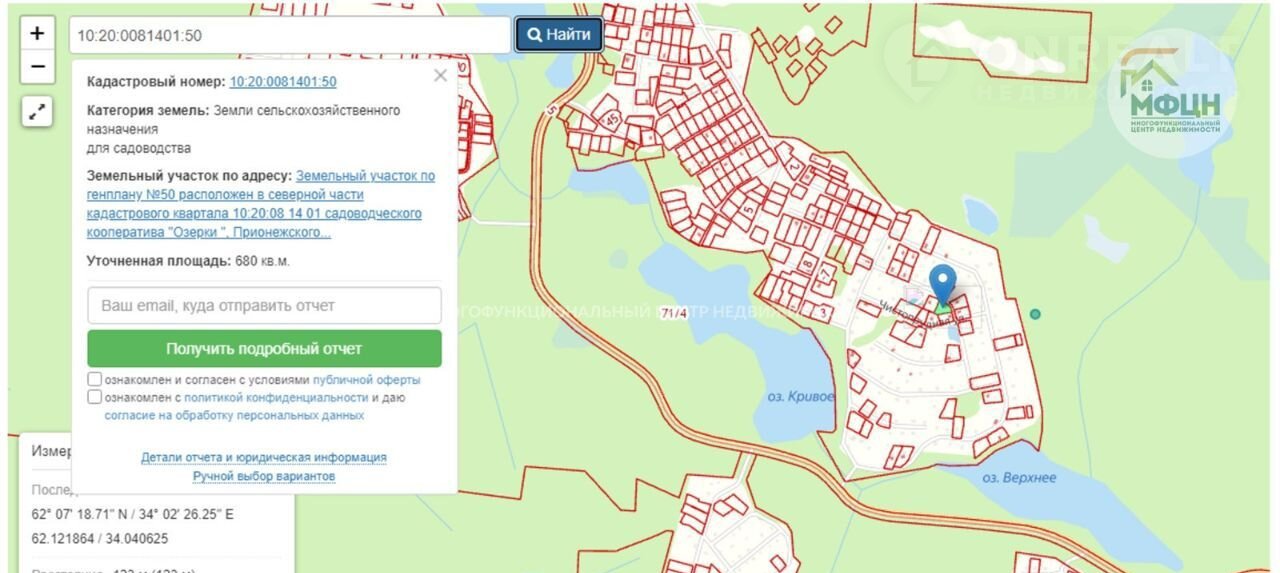
Task: Open the публичной оферты link
Action: click(366, 380)
